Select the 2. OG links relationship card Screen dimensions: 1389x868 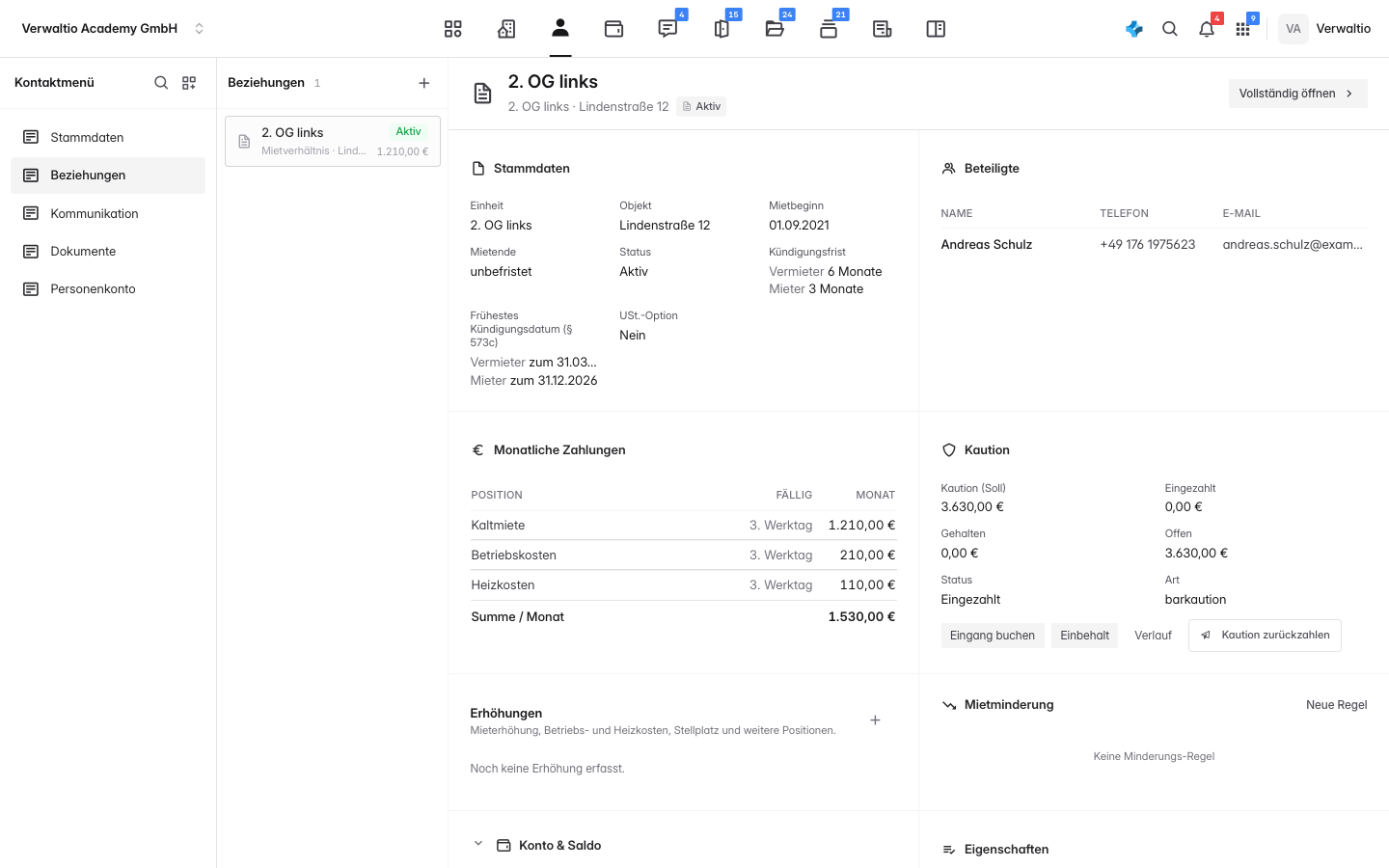pos(333,142)
